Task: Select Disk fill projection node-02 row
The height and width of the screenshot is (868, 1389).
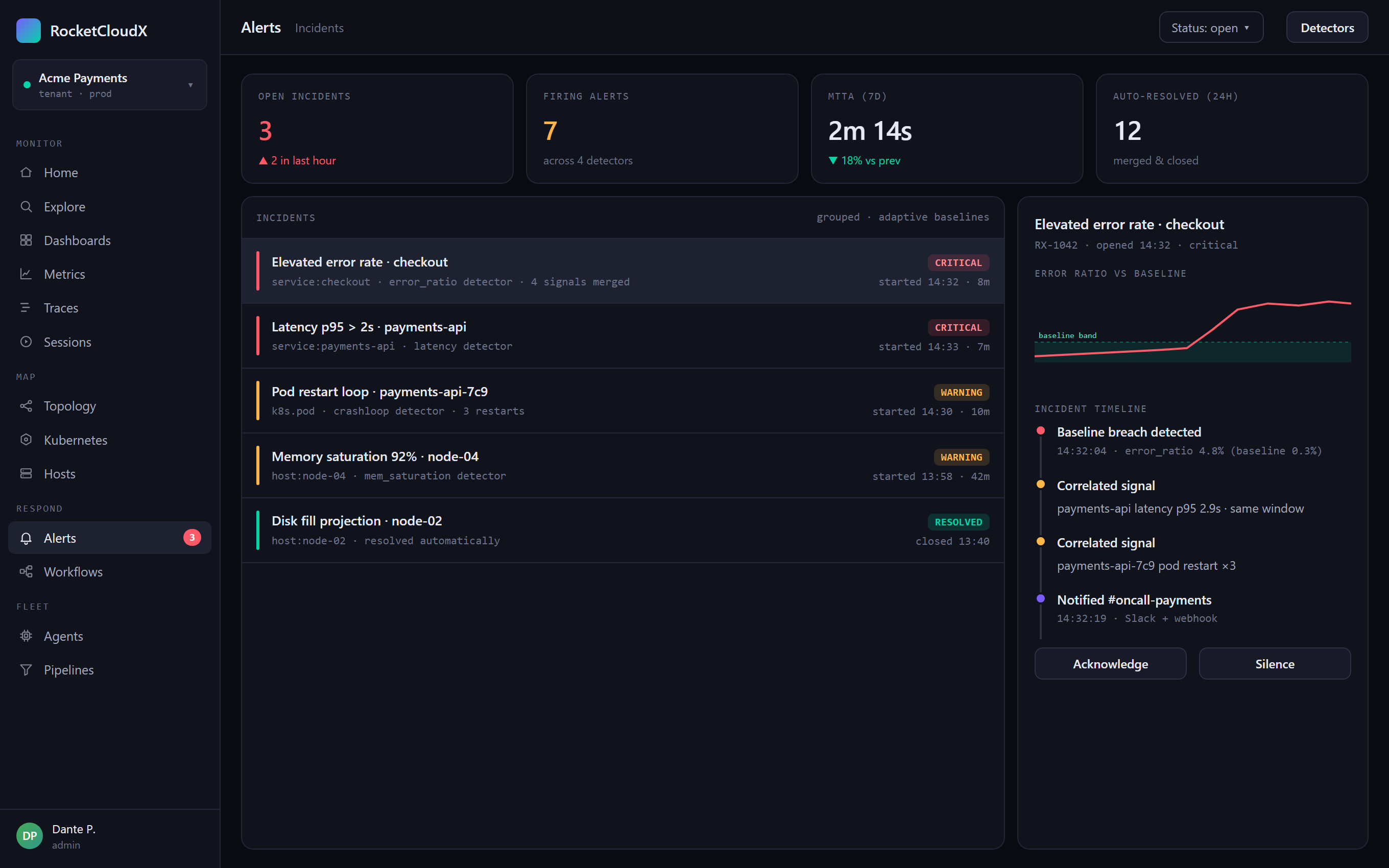Action: point(623,531)
